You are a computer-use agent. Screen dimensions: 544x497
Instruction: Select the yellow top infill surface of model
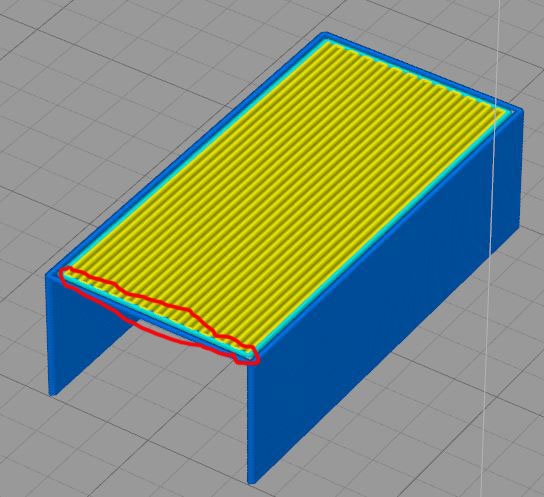[x=284, y=198]
